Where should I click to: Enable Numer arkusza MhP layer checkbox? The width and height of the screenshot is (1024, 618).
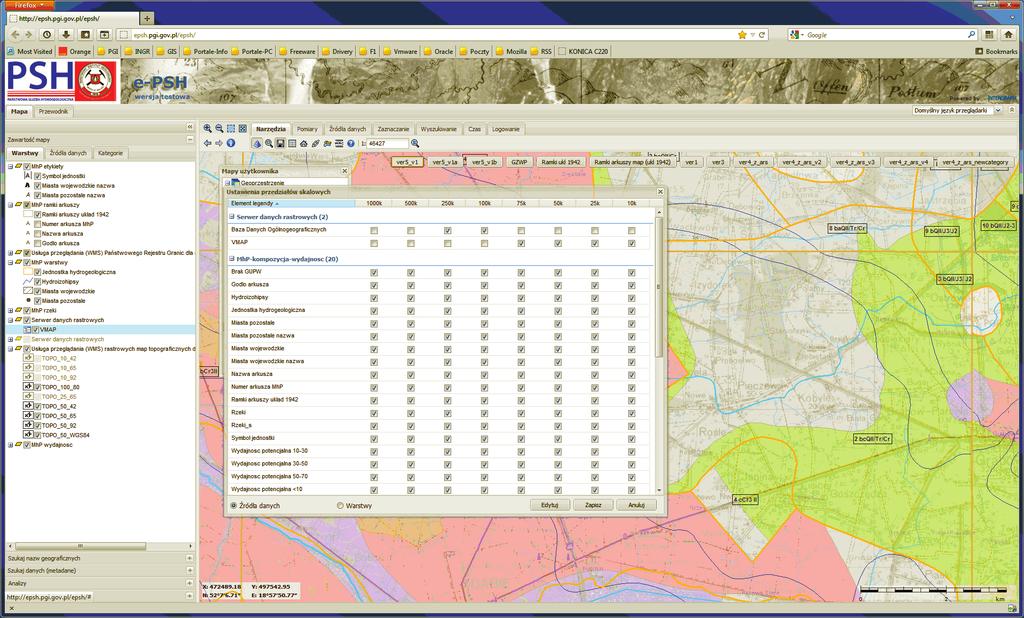coord(38,224)
